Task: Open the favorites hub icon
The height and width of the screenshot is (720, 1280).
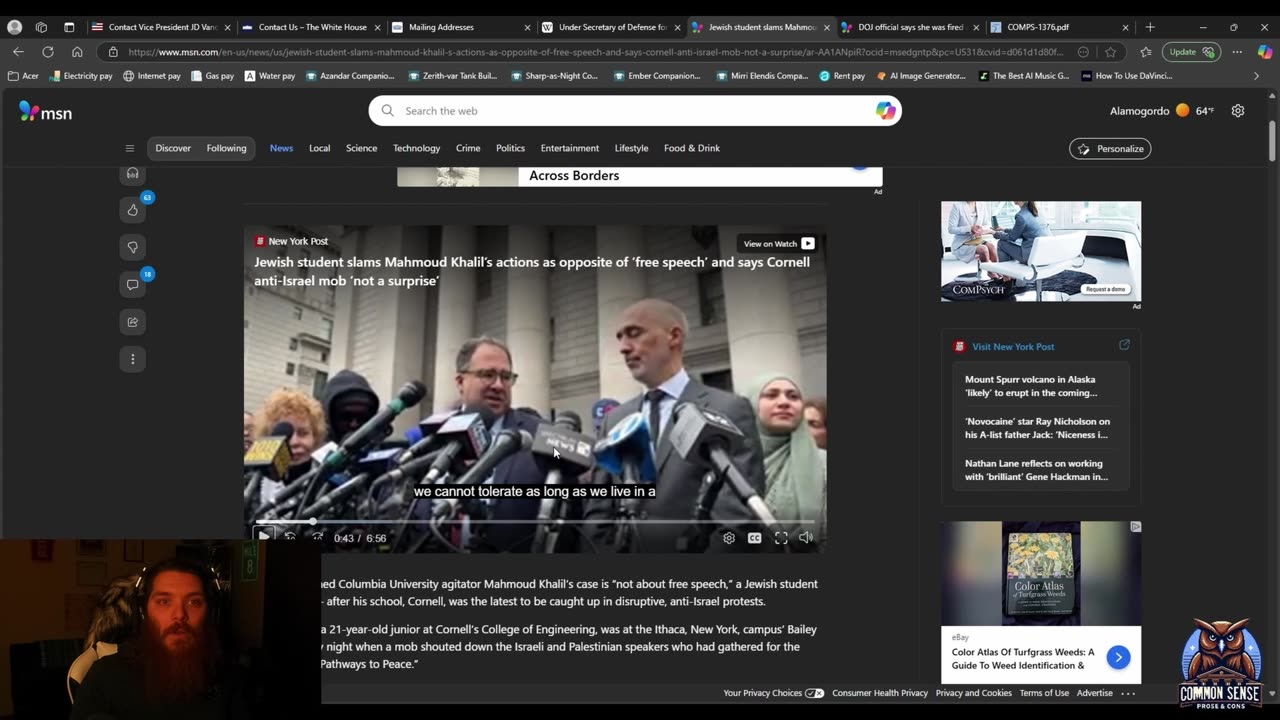Action: pos(1145,52)
